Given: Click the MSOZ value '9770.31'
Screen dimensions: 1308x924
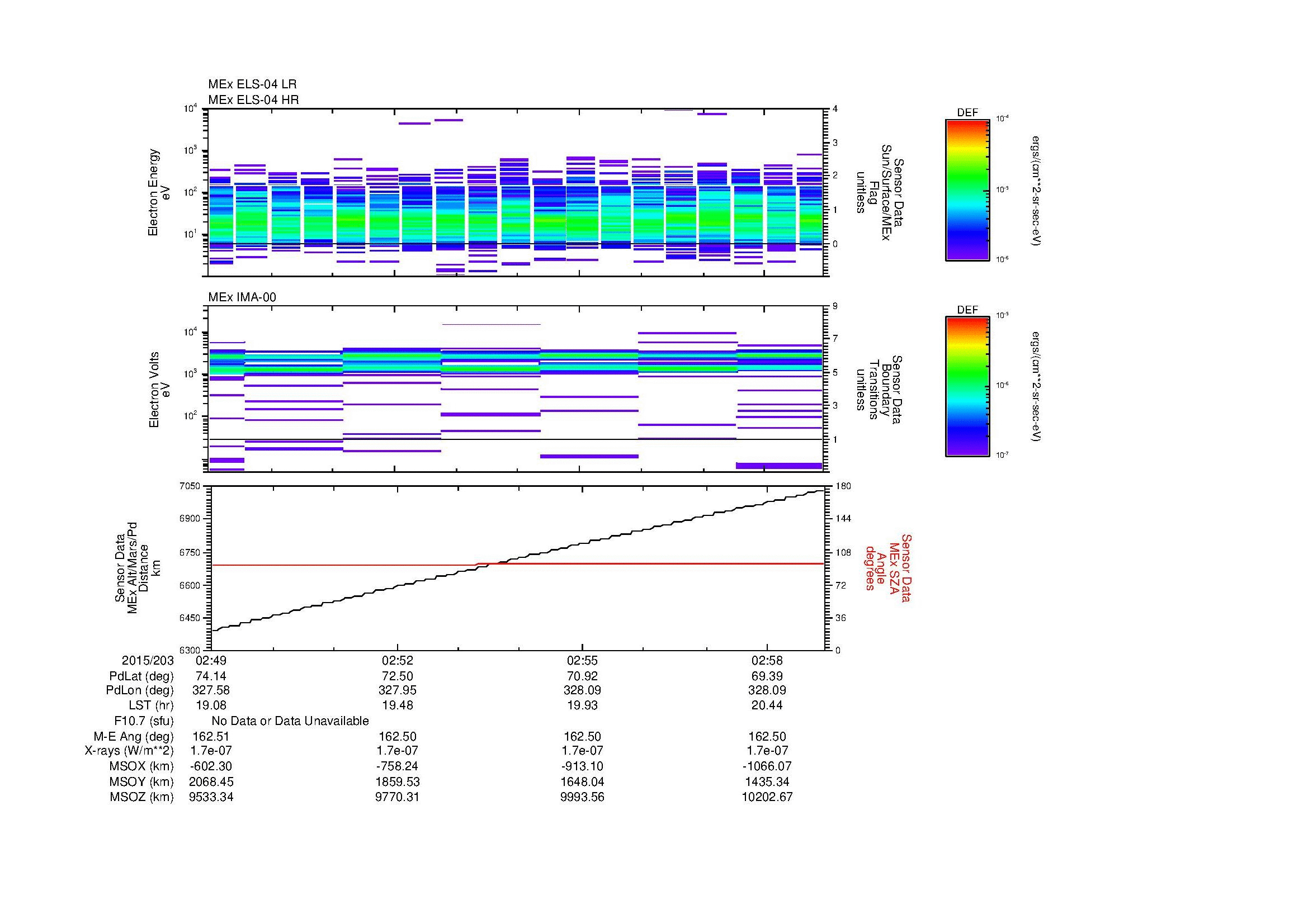Looking at the screenshot, I should [x=397, y=797].
